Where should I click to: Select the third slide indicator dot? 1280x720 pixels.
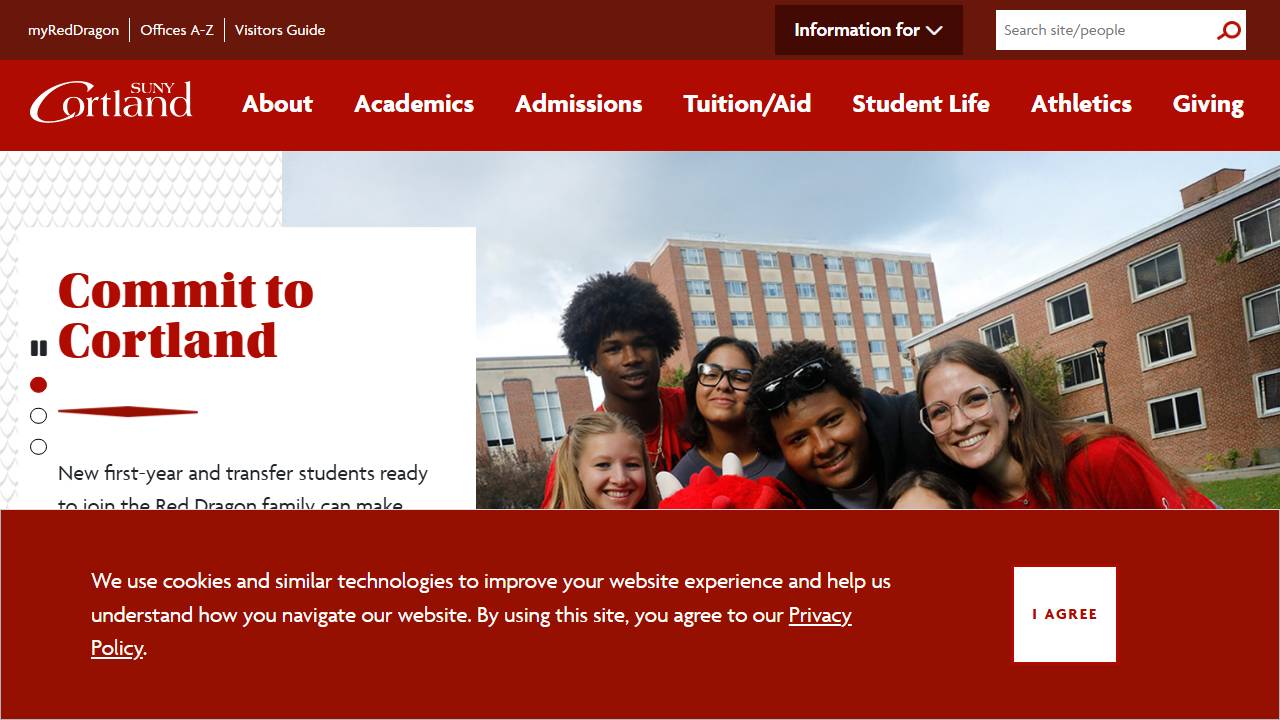click(x=39, y=447)
